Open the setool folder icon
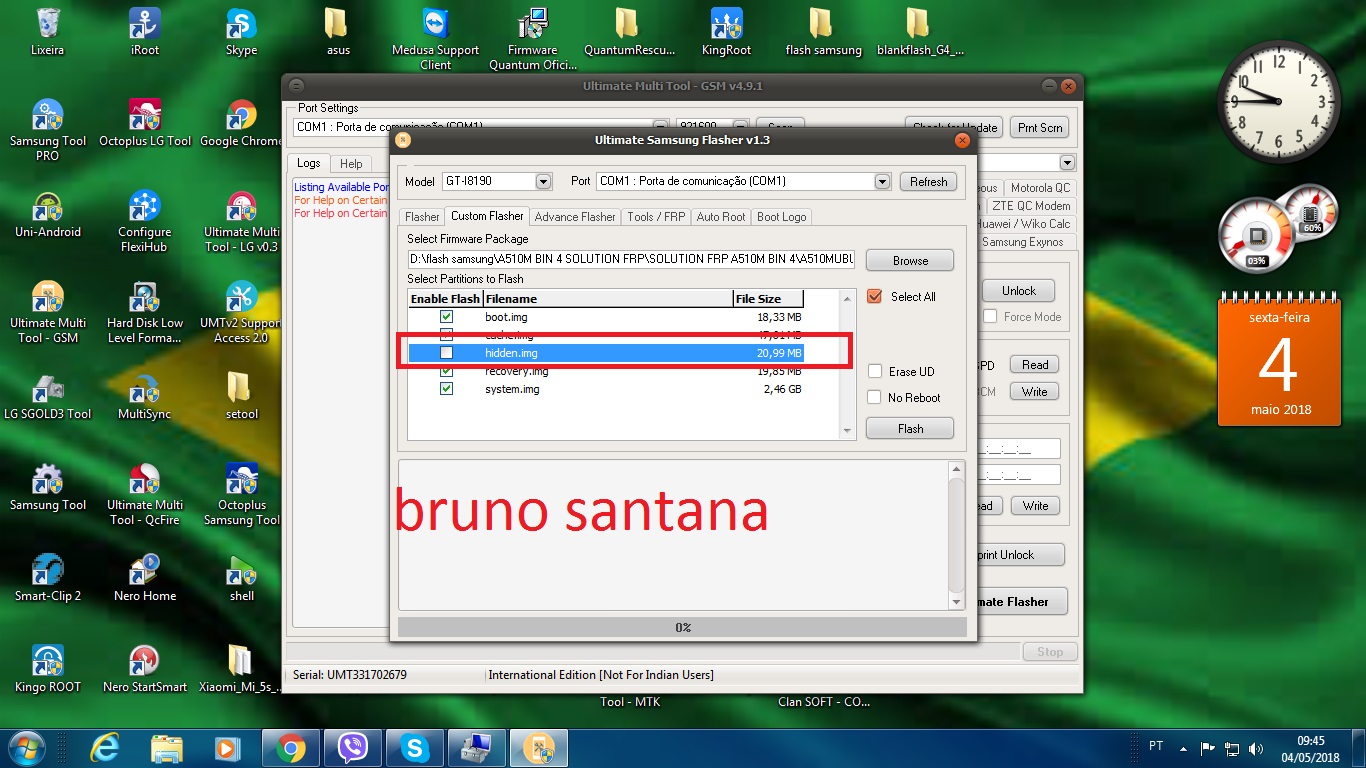This screenshot has width=1366, height=768. click(241, 395)
